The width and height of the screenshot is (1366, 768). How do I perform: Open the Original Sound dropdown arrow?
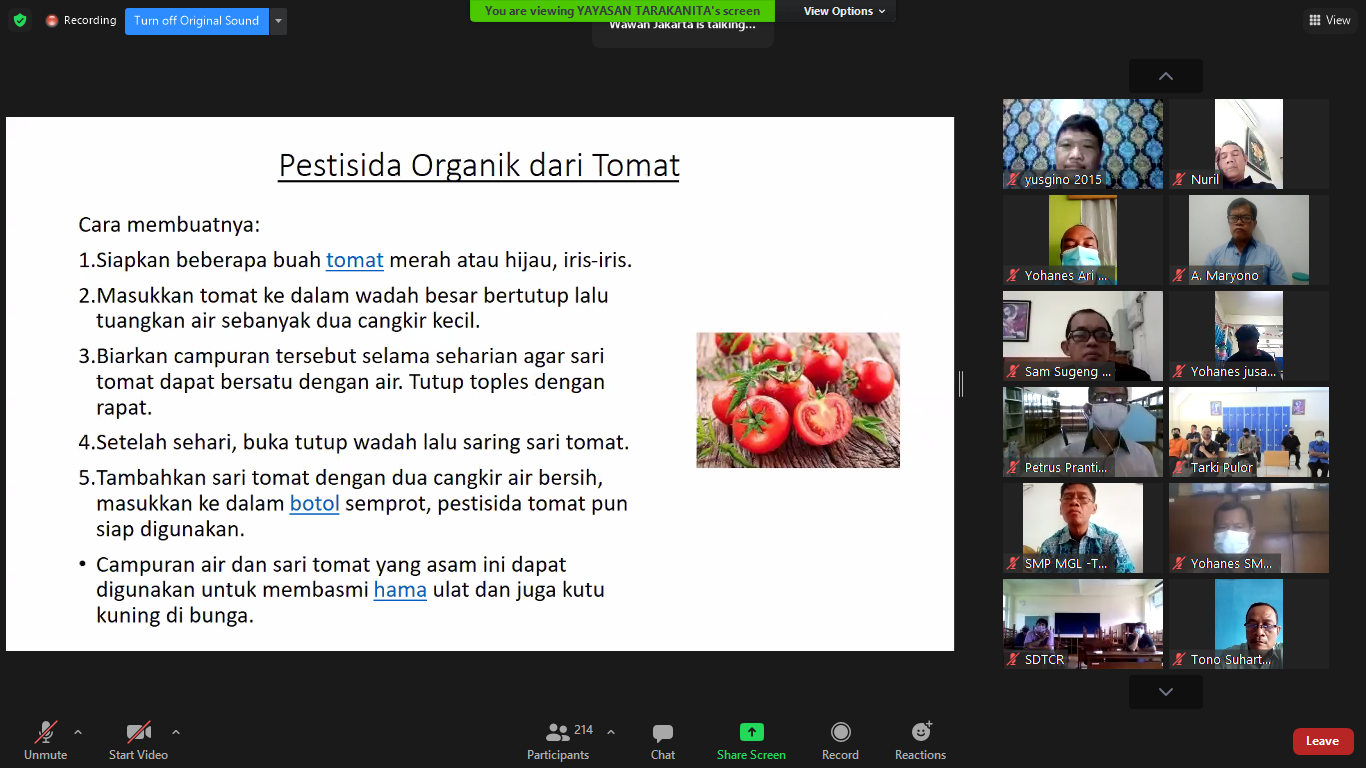278,21
